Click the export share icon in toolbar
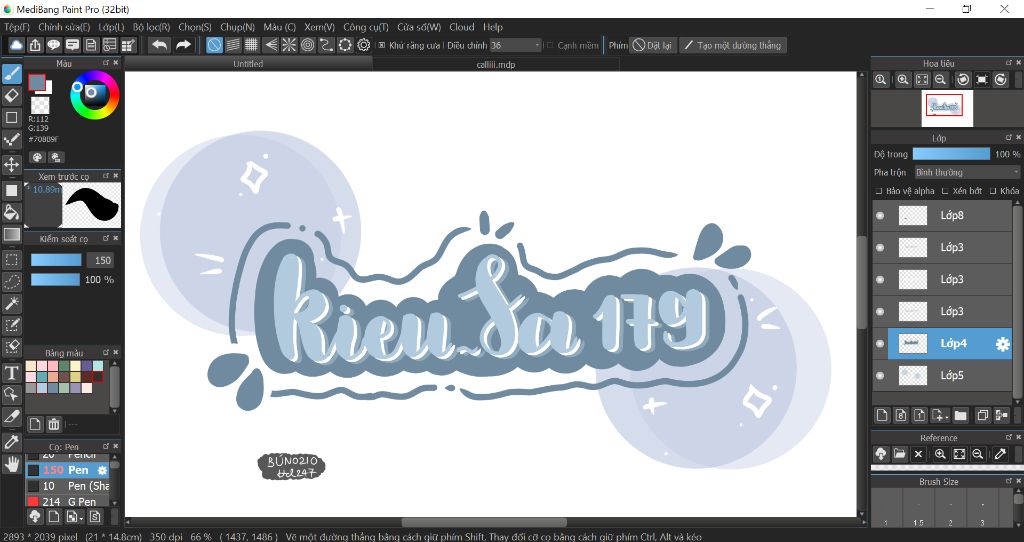 coord(35,45)
